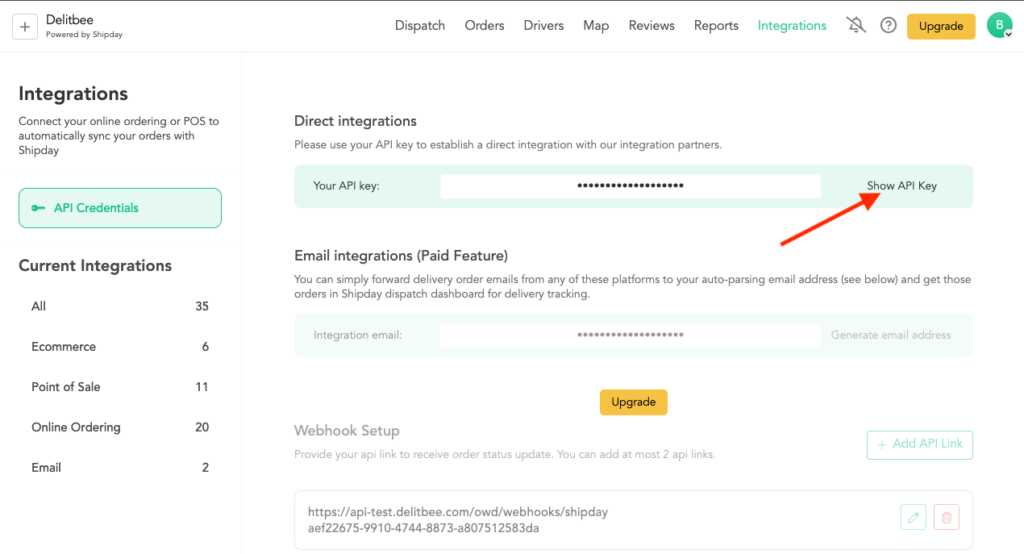Screen dimensions: 1024x554
Task: Select the Integrations tab
Action: (x=792, y=25)
